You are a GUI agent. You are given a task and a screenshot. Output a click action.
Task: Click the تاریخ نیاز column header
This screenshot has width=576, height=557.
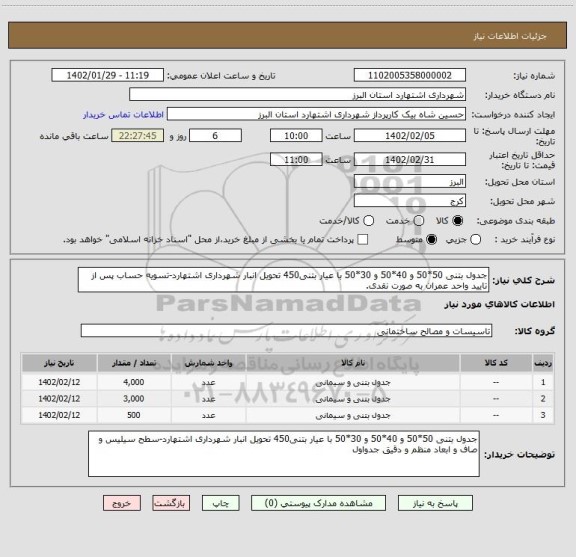(59, 363)
